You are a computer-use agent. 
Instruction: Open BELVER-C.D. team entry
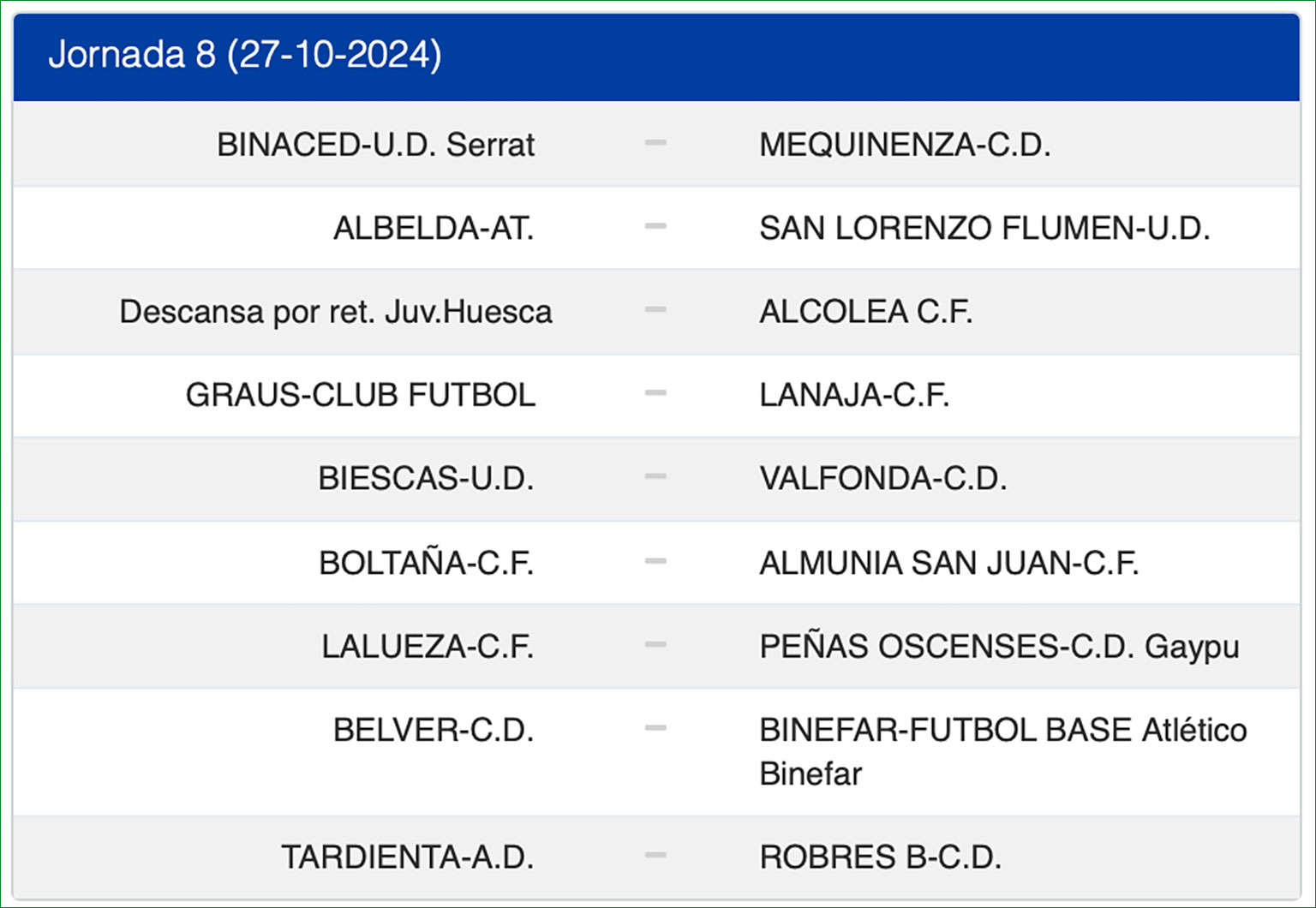point(434,730)
